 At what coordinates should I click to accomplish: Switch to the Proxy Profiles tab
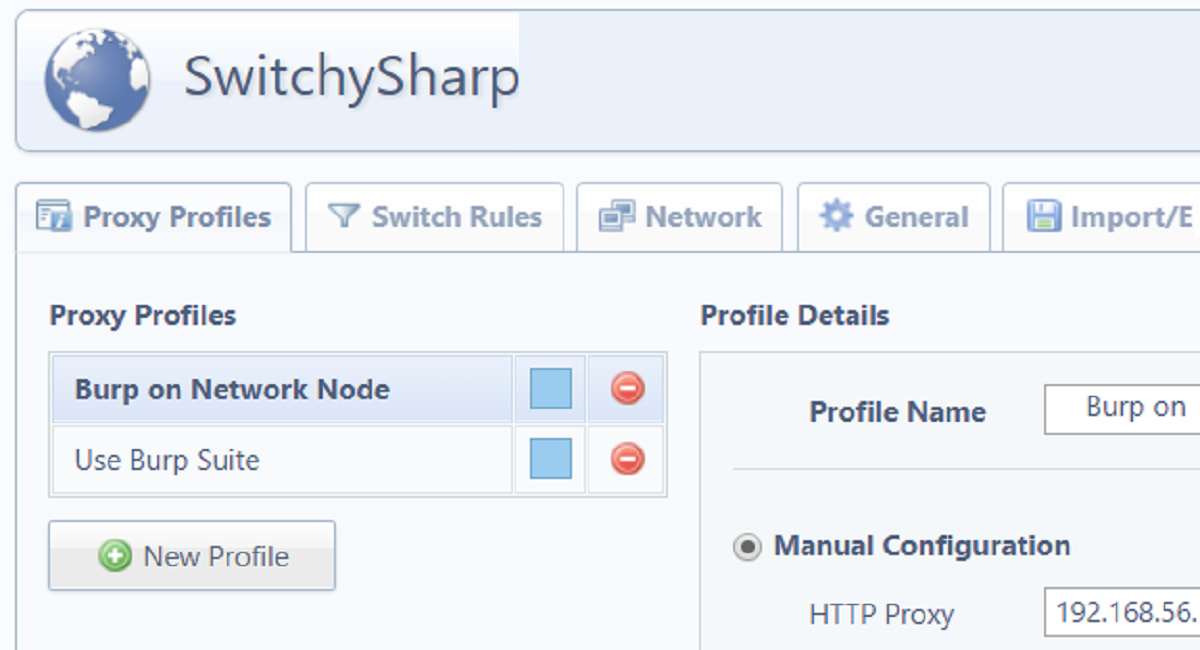tap(154, 217)
